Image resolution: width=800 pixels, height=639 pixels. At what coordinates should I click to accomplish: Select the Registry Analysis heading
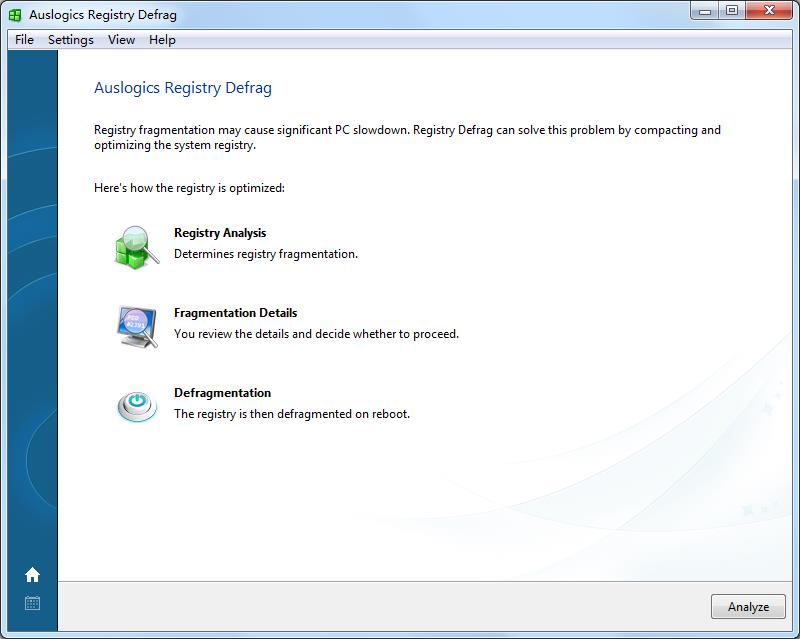click(220, 233)
